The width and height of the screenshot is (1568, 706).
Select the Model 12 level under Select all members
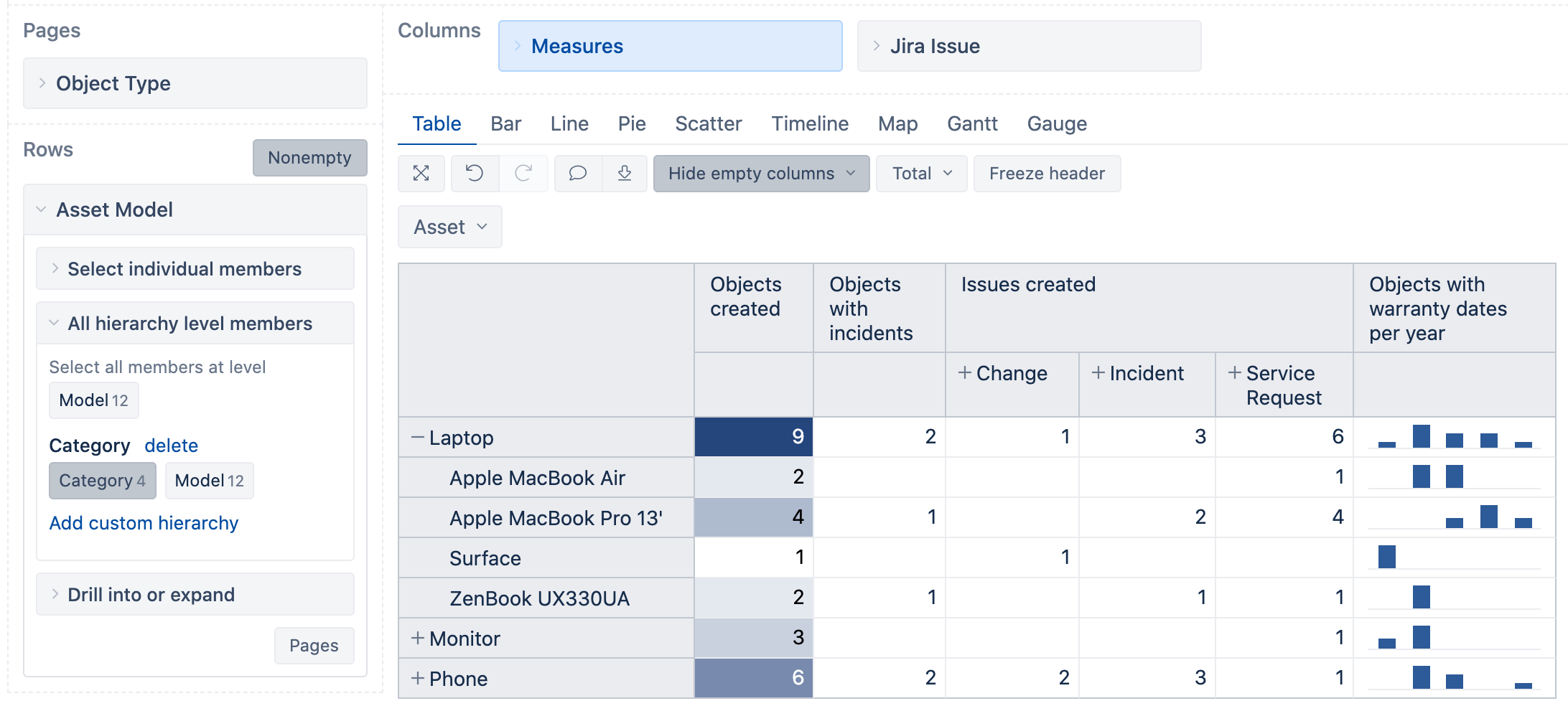click(x=94, y=400)
